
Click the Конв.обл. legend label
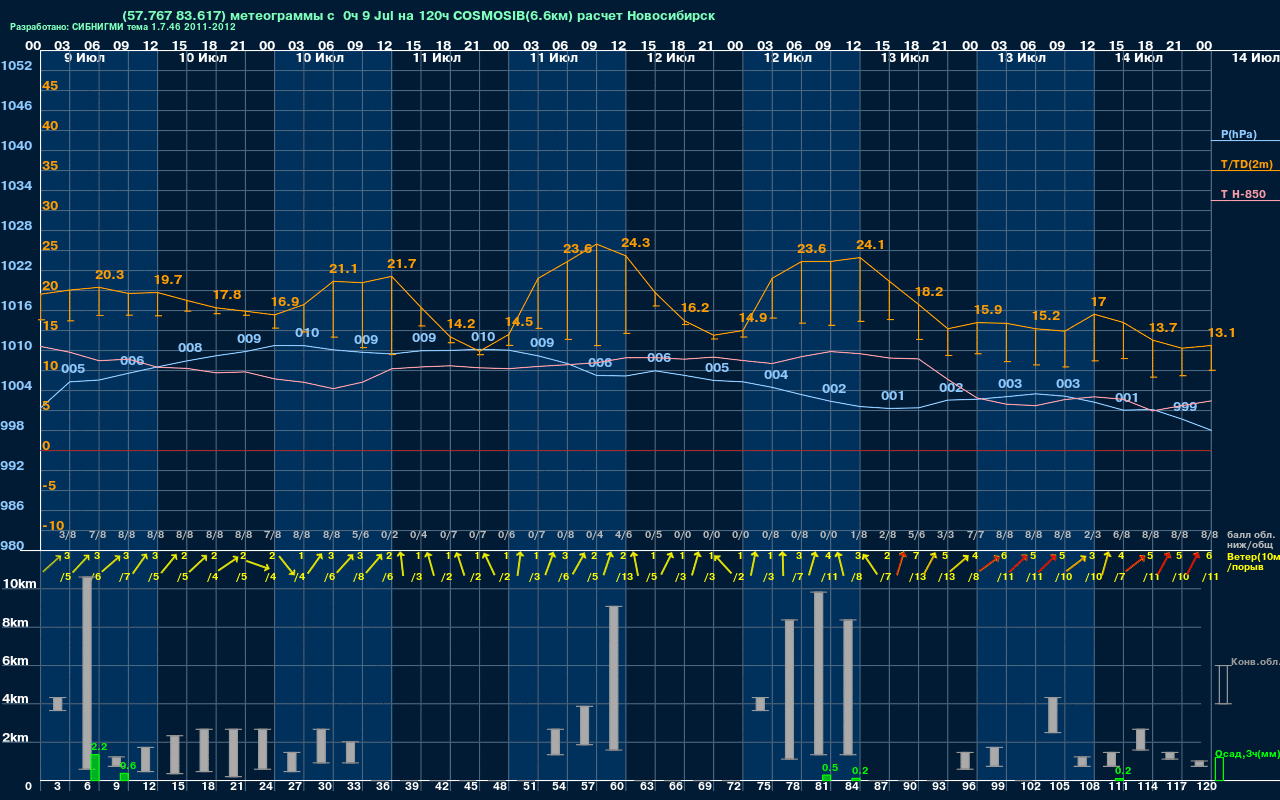pyautogui.click(x=1254, y=662)
